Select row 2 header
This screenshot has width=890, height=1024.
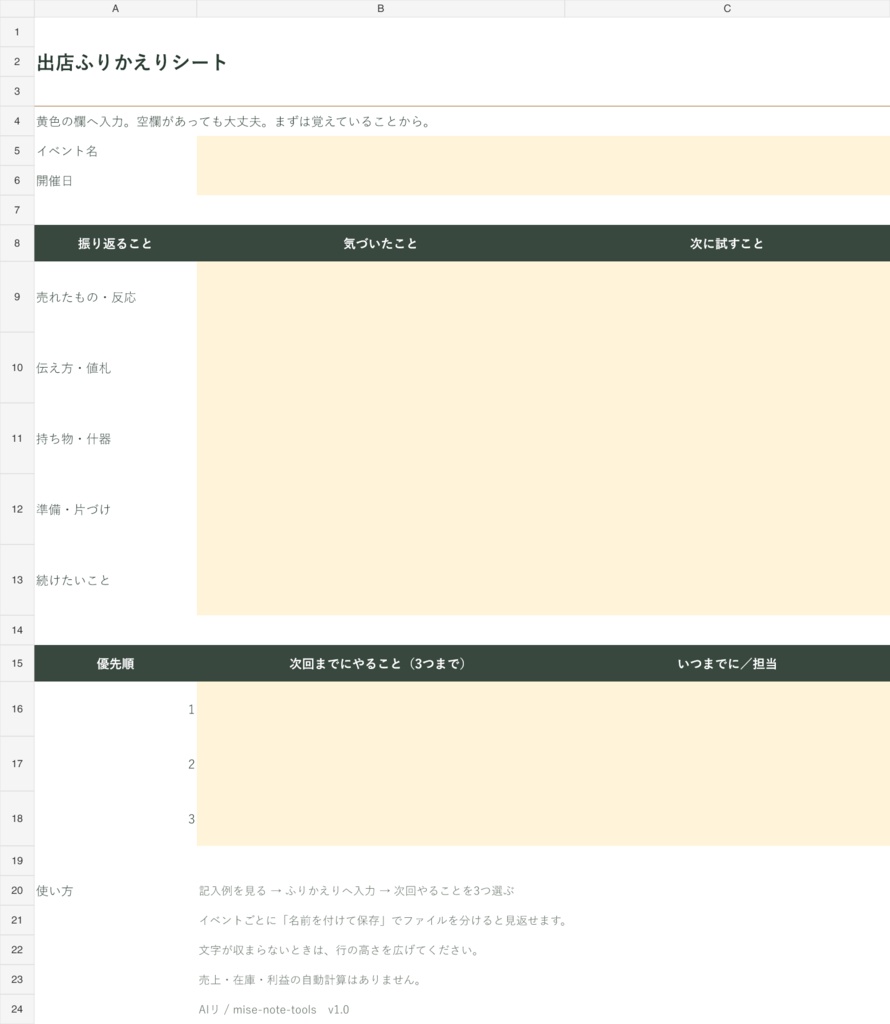[17, 61]
